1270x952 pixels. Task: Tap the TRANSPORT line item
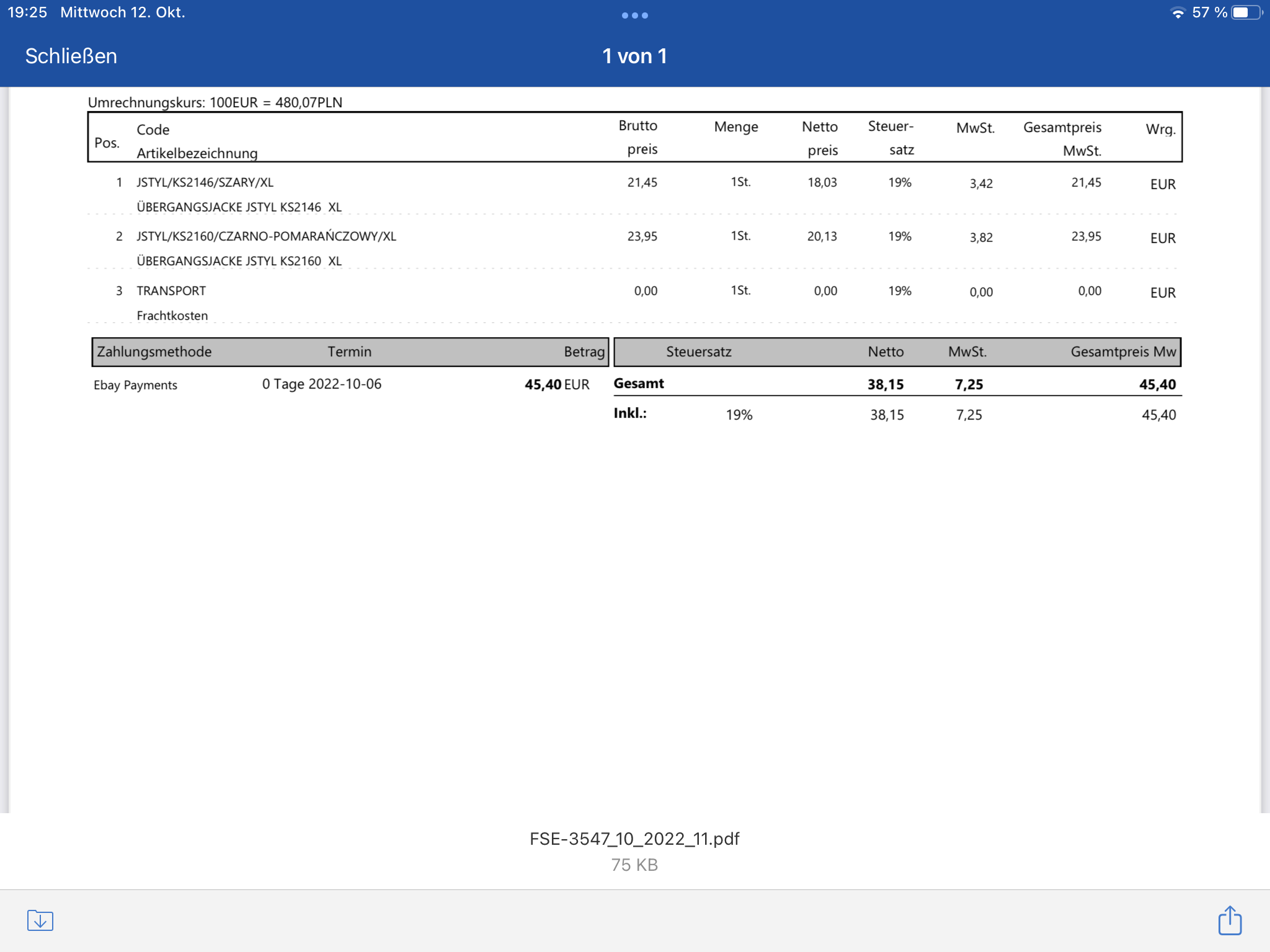click(x=171, y=291)
